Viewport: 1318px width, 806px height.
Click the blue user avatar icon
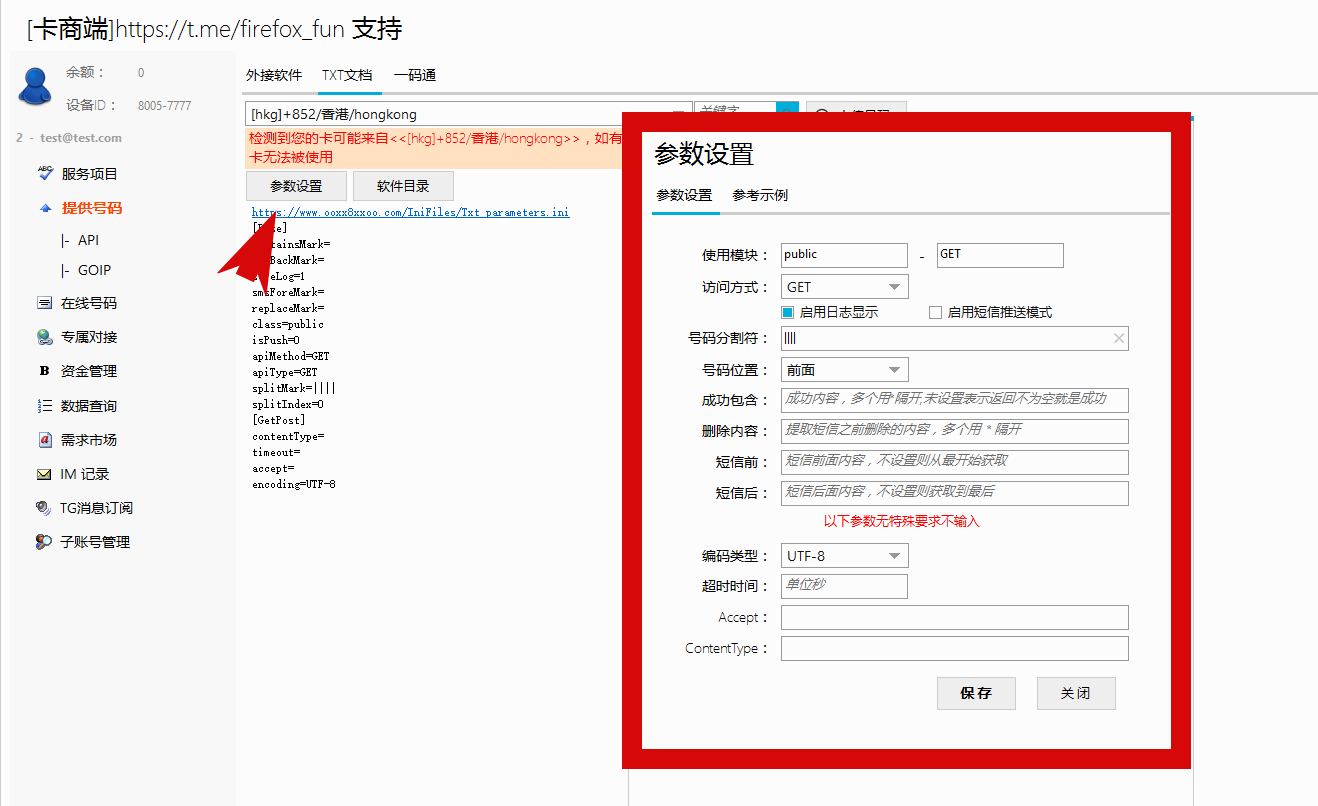pos(34,86)
